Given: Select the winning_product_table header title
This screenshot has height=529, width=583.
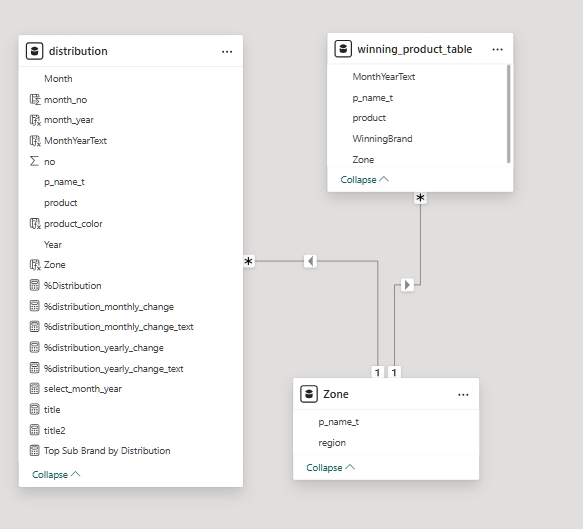Looking at the screenshot, I should 415,49.
